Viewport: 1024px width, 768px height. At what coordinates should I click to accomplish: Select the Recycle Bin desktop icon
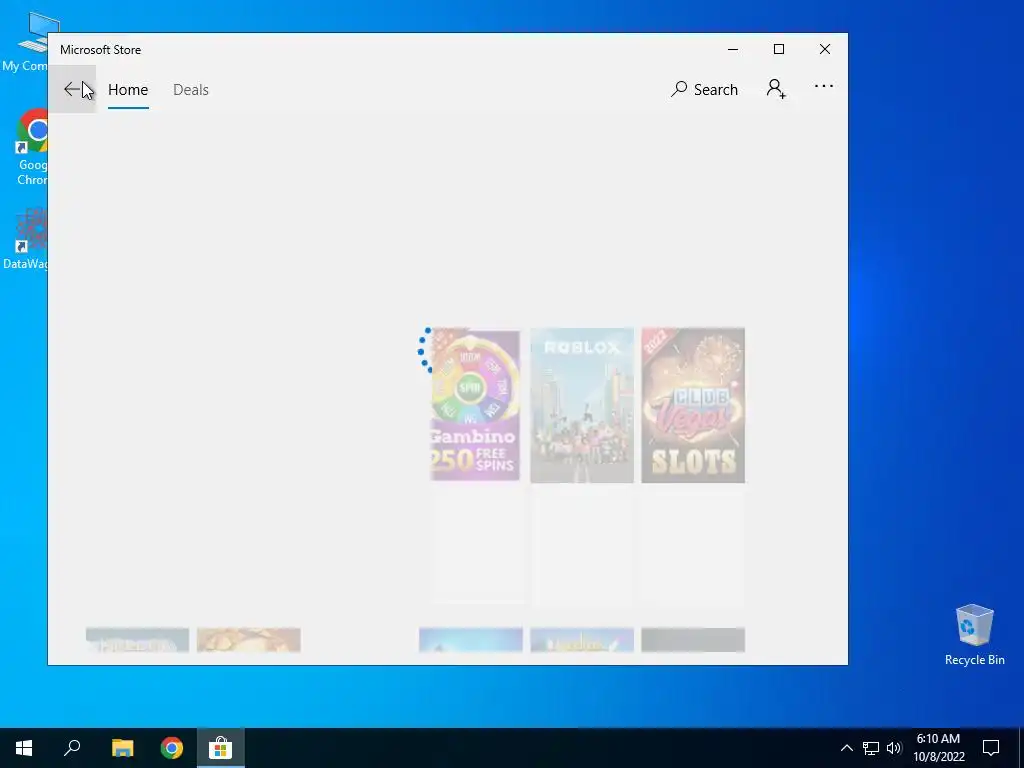point(974,635)
